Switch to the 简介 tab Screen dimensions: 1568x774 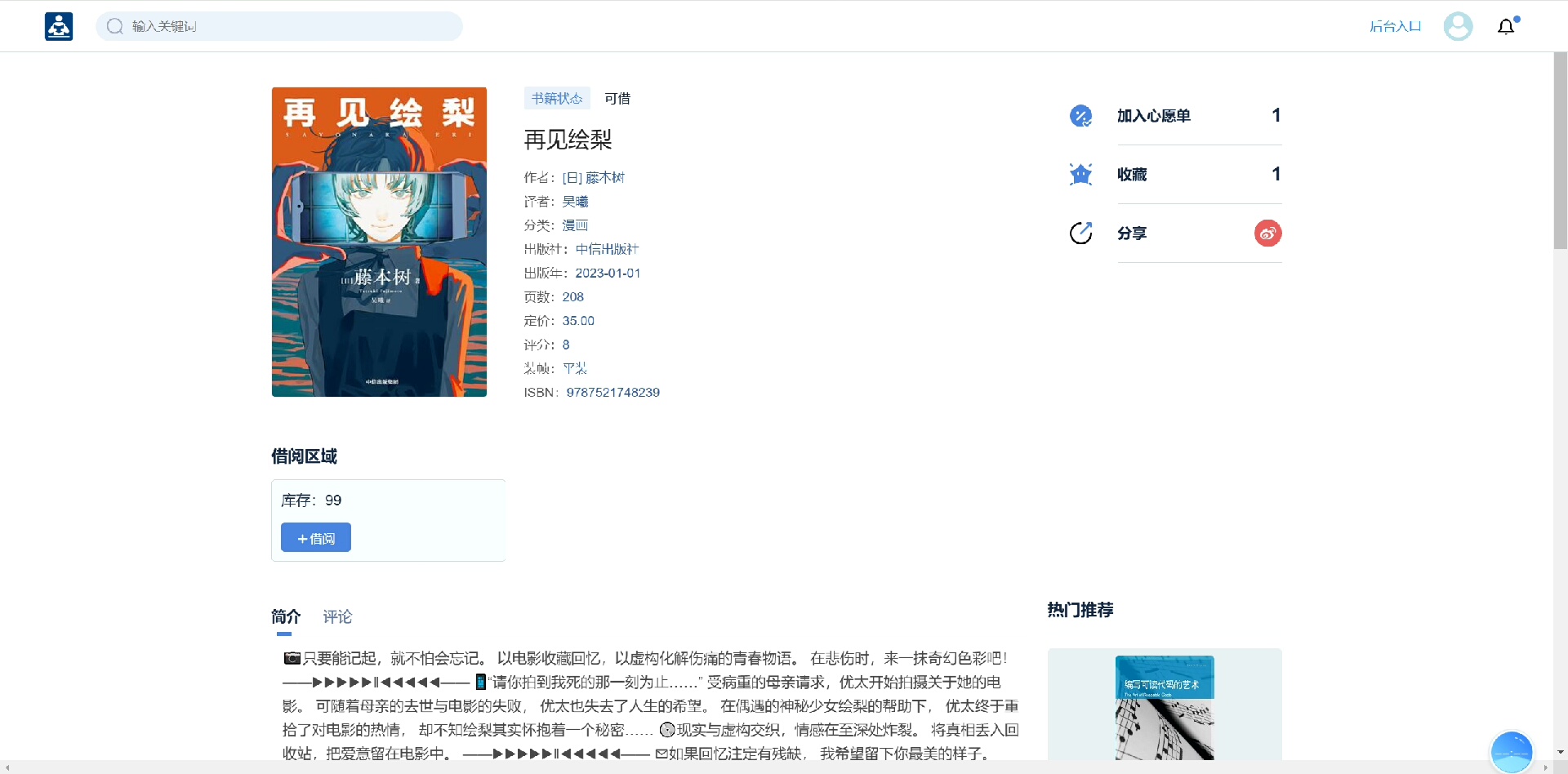pyautogui.click(x=286, y=616)
